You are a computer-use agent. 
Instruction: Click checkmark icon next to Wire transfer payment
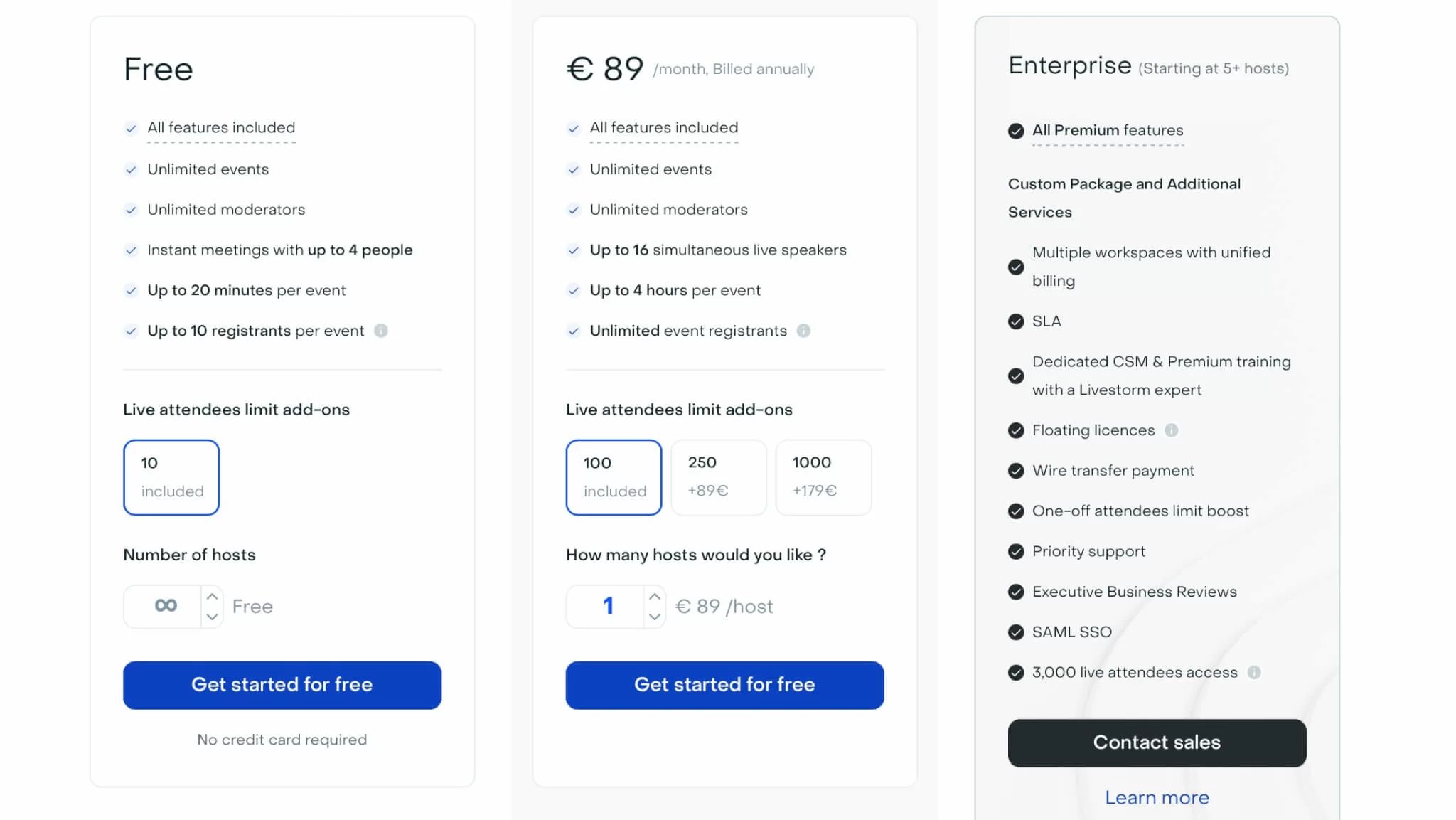pyautogui.click(x=1016, y=471)
